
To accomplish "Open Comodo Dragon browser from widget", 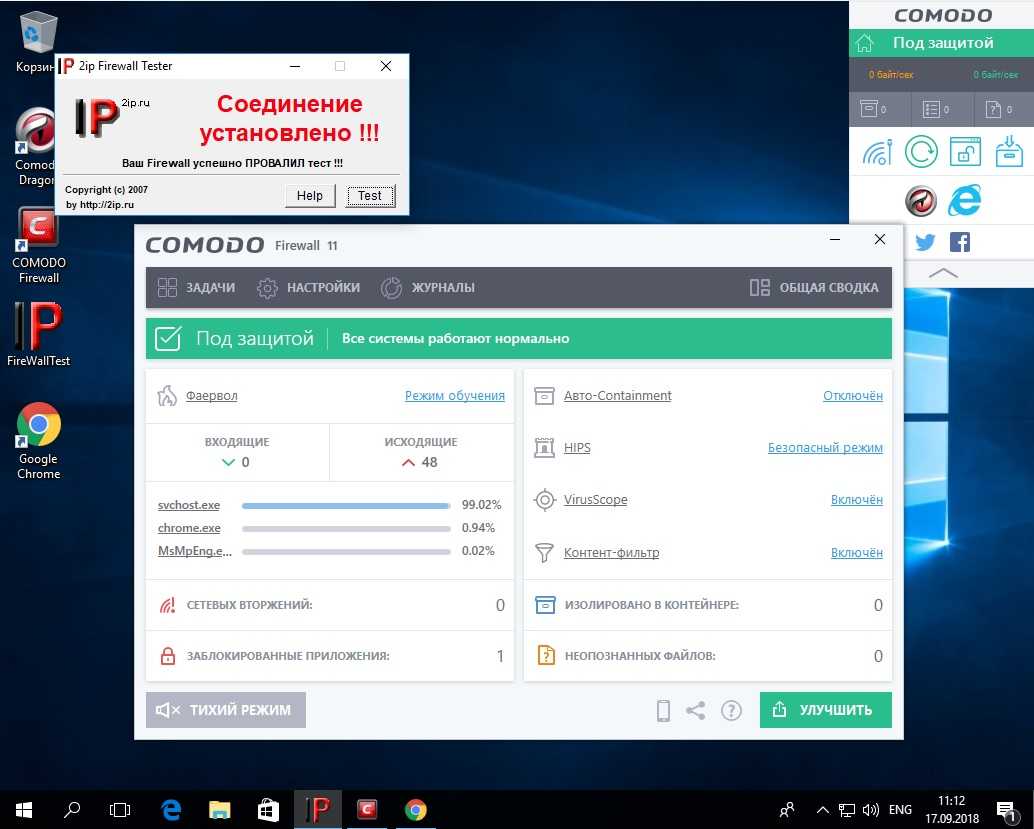I will (x=920, y=201).
